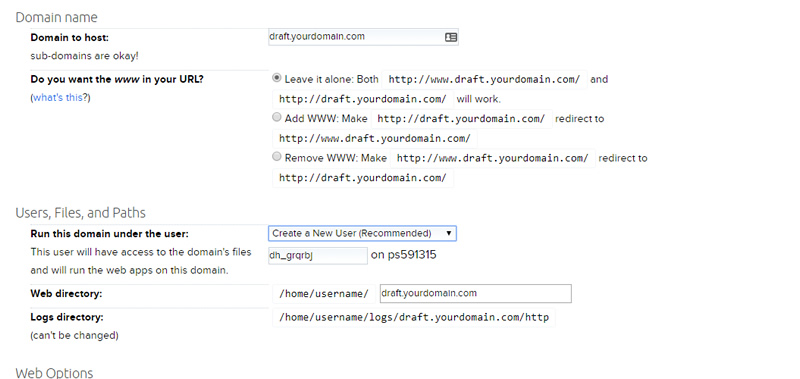The image size is (800, 379).
Task: Open the Create a New User dropdown
Action: [362, 234]
